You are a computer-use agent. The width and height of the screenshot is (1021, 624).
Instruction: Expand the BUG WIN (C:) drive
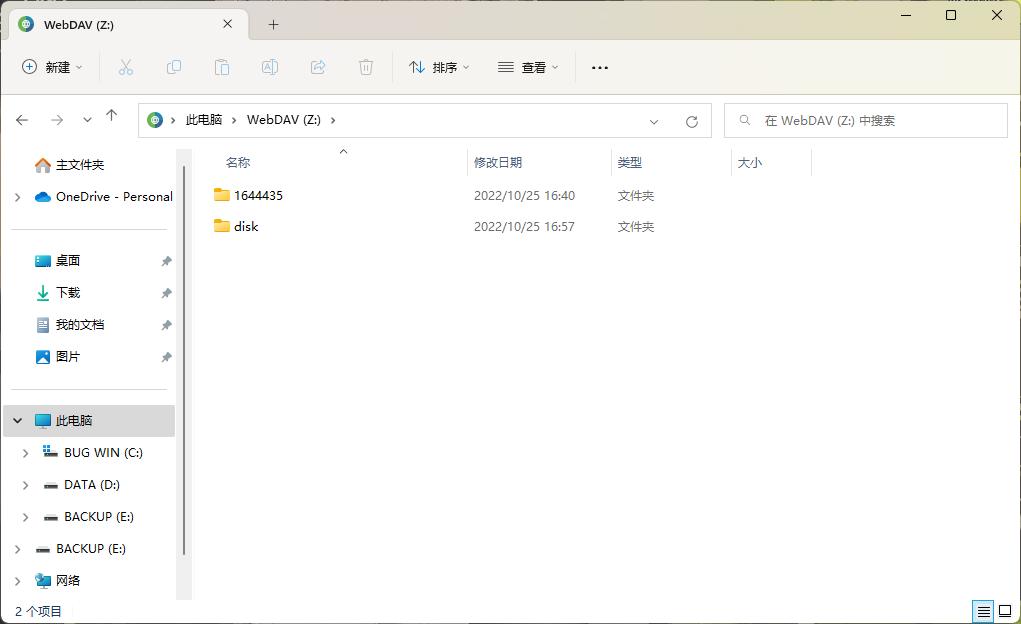tap(26, 452)
